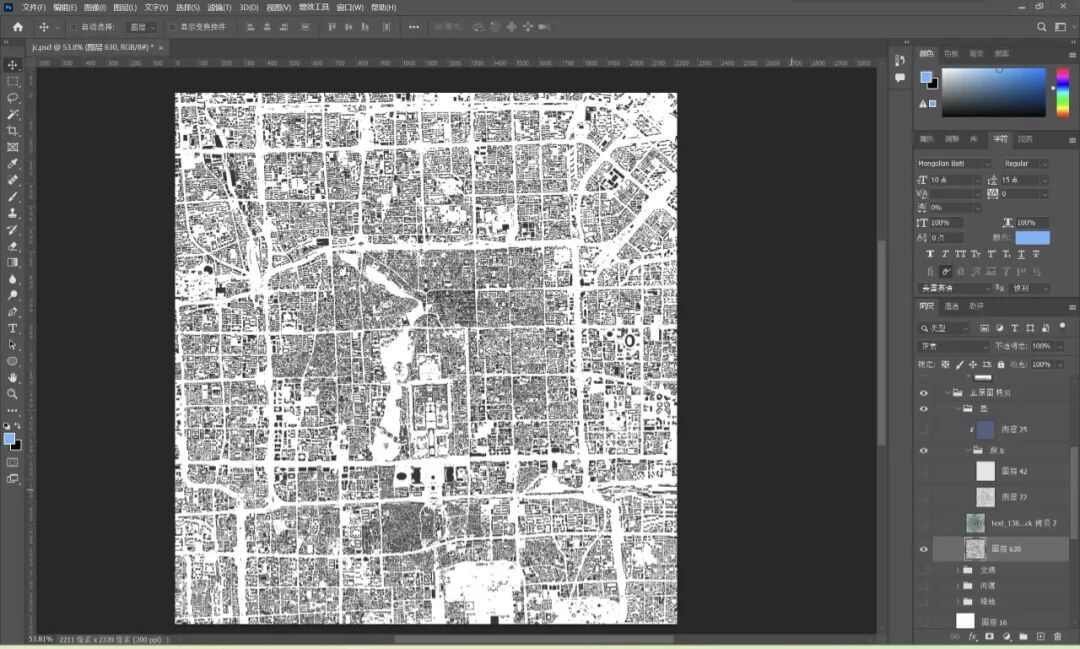Select the Gradient tool
Viewport: 1080px width, 649px height.
pyautogui.click(x=12, y=262)
